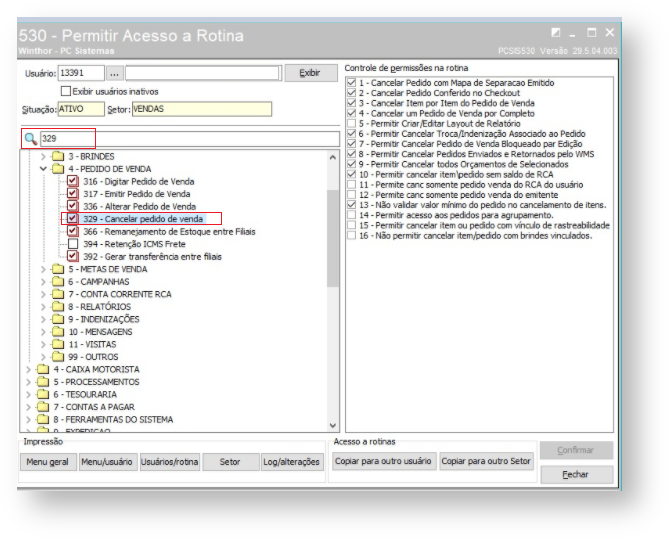This screenshot has height=539, width=670.
Task: Click the CONTAS A PAGAR folder icon
Action: 44,407
